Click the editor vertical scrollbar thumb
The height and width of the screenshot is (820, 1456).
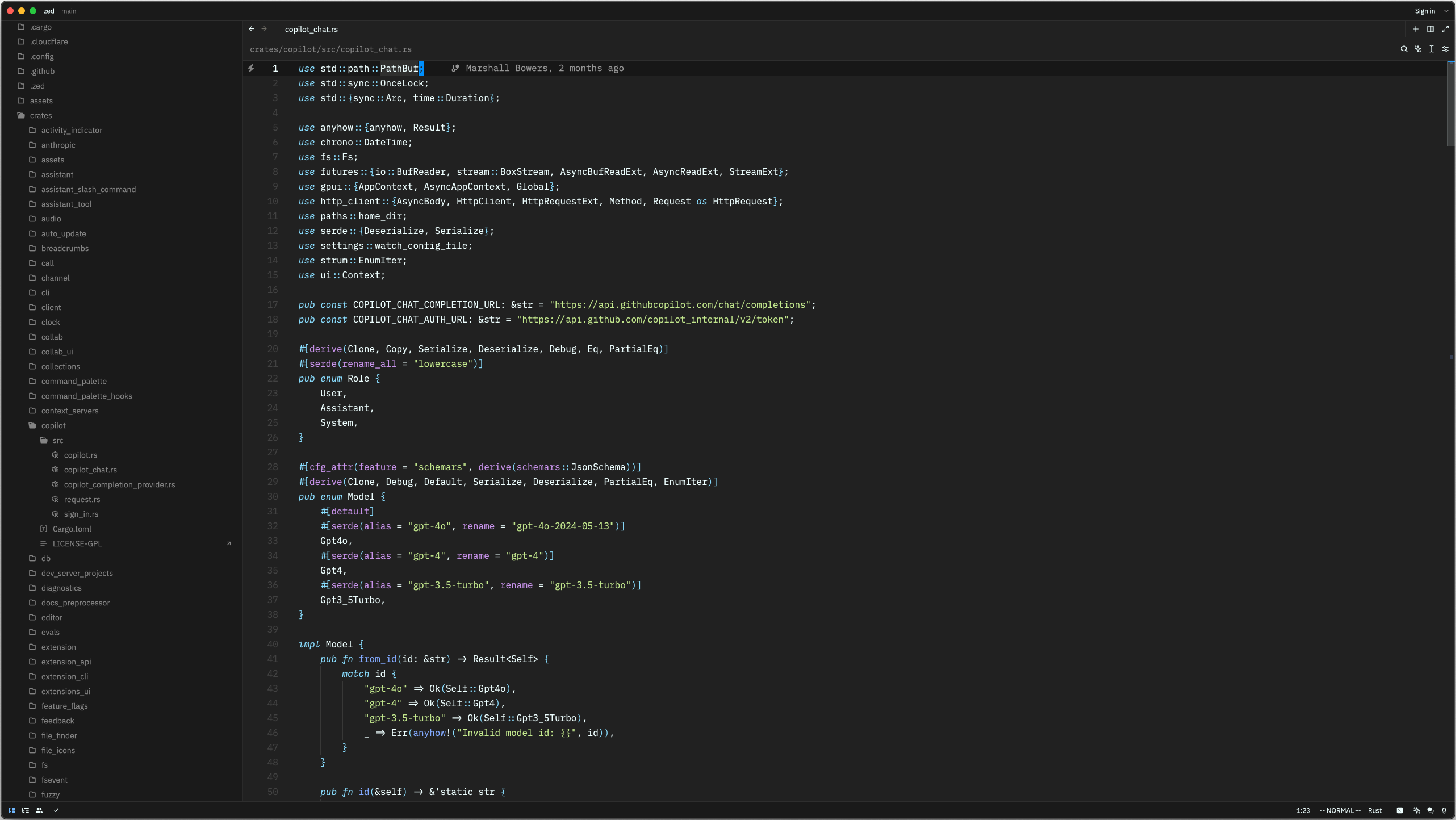tap(1450, 102)
